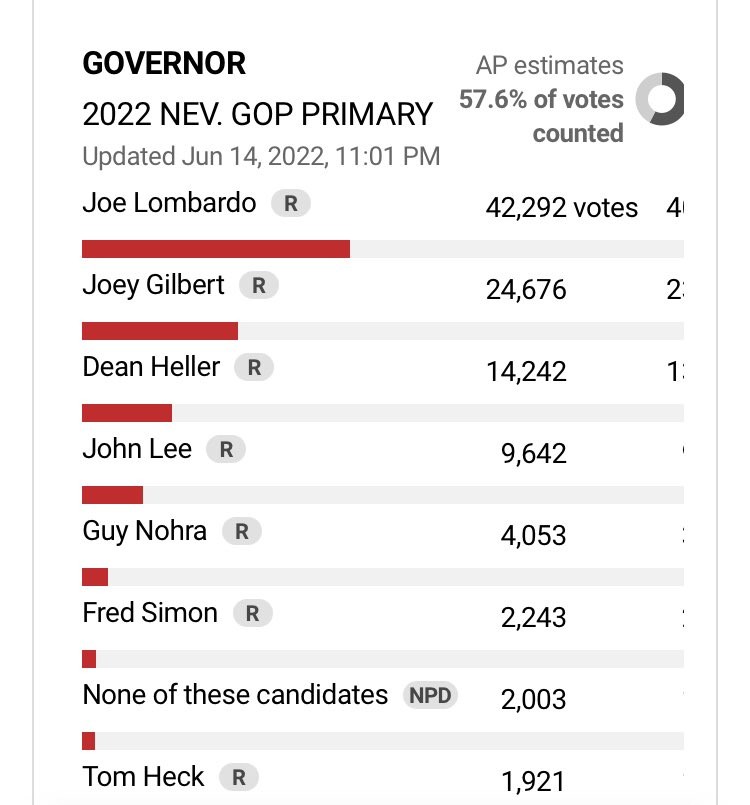Select the Joey Gilbert candidate name

click(153, 285)
